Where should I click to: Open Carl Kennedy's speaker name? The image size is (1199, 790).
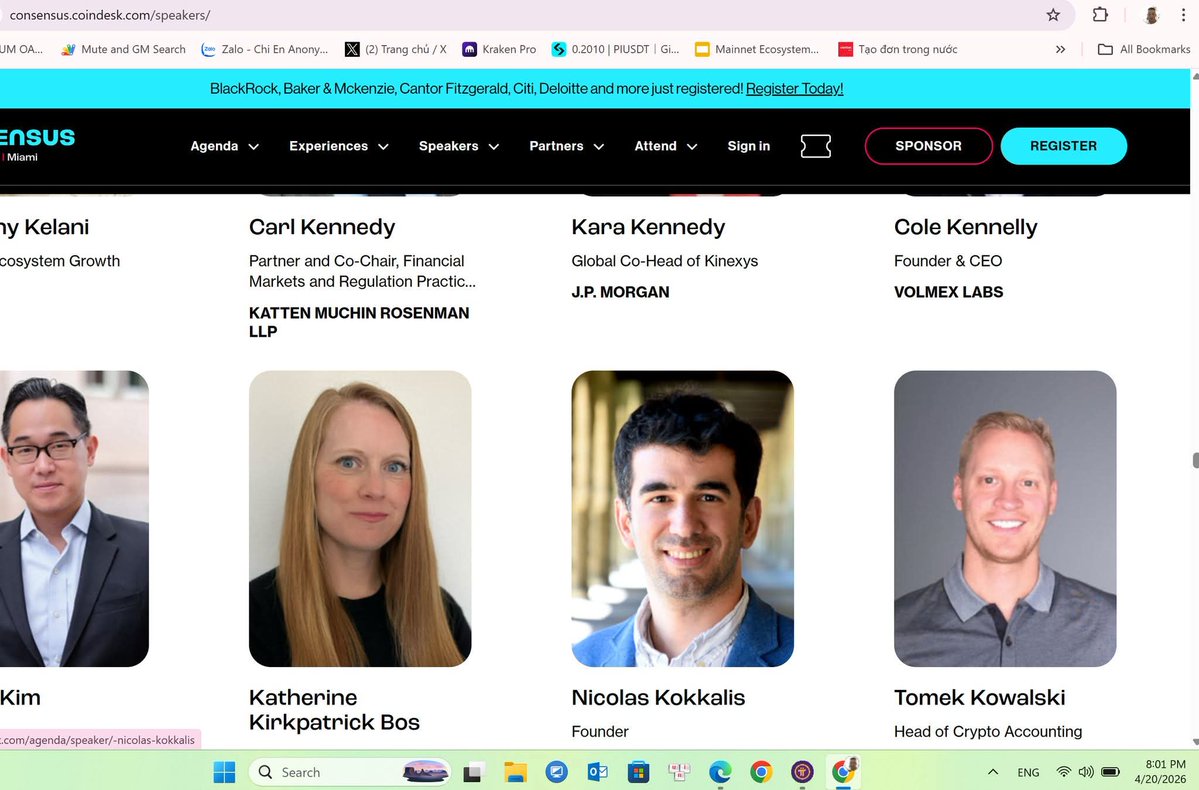tap(322, 227)
